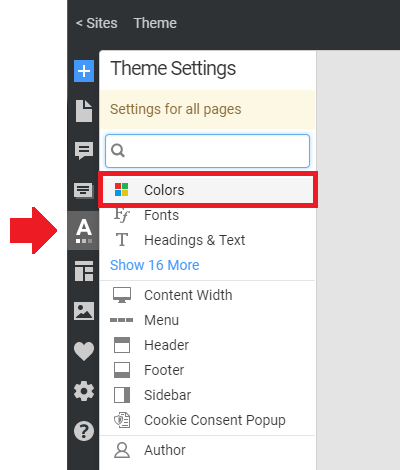Open the text block posts icon
Screen dimensions: 400x470
[84, 190]
